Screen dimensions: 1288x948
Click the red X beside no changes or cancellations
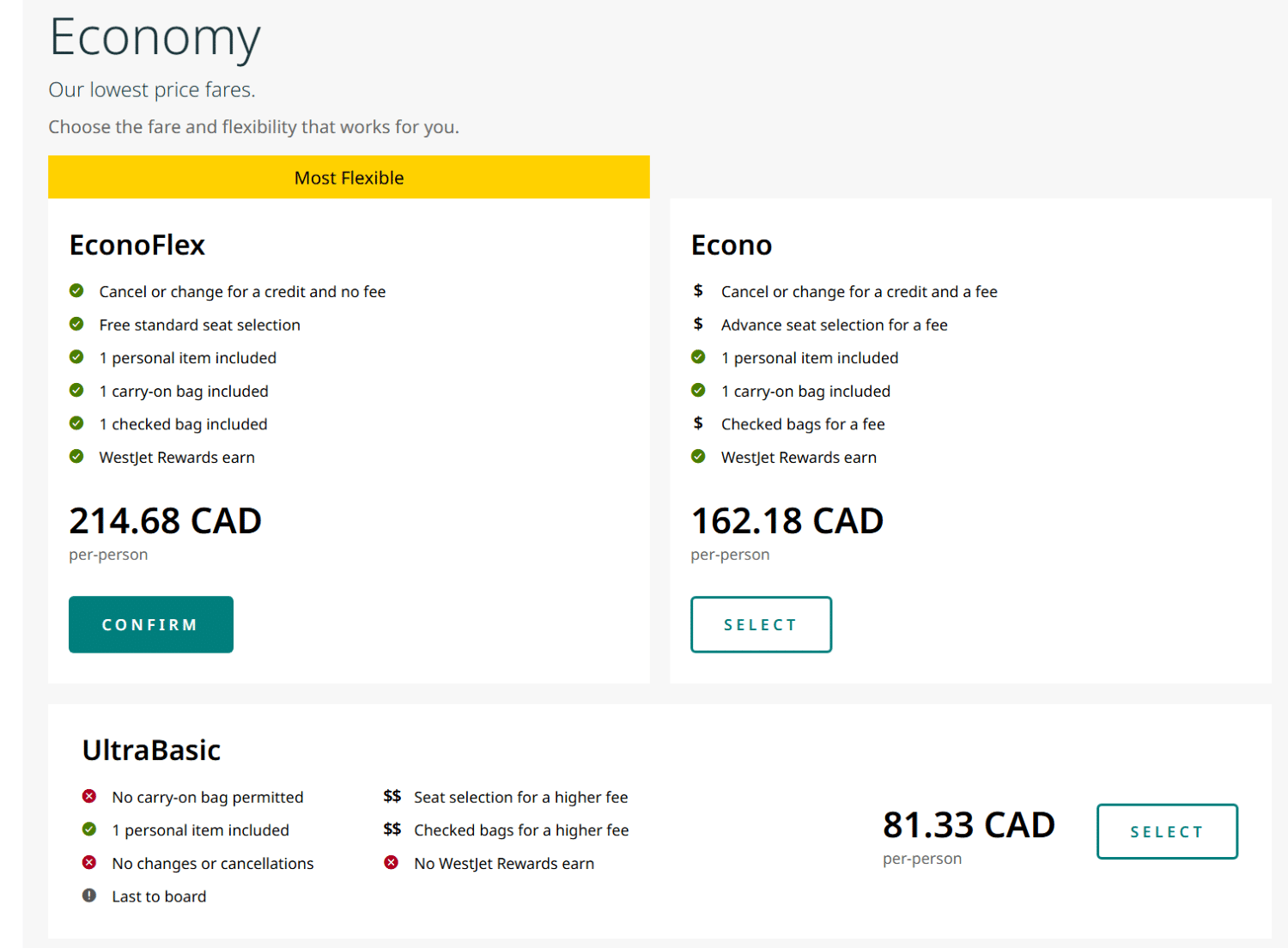tap(89, 862)
